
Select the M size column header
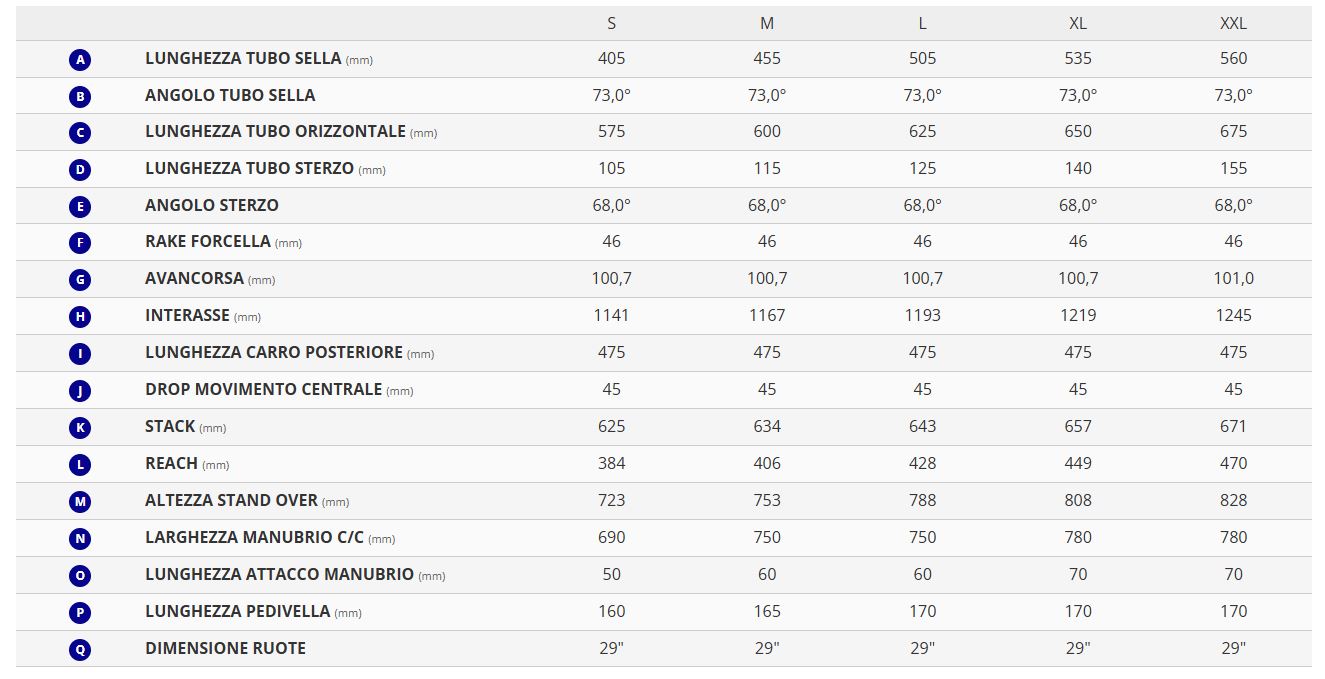pos(767,23)
